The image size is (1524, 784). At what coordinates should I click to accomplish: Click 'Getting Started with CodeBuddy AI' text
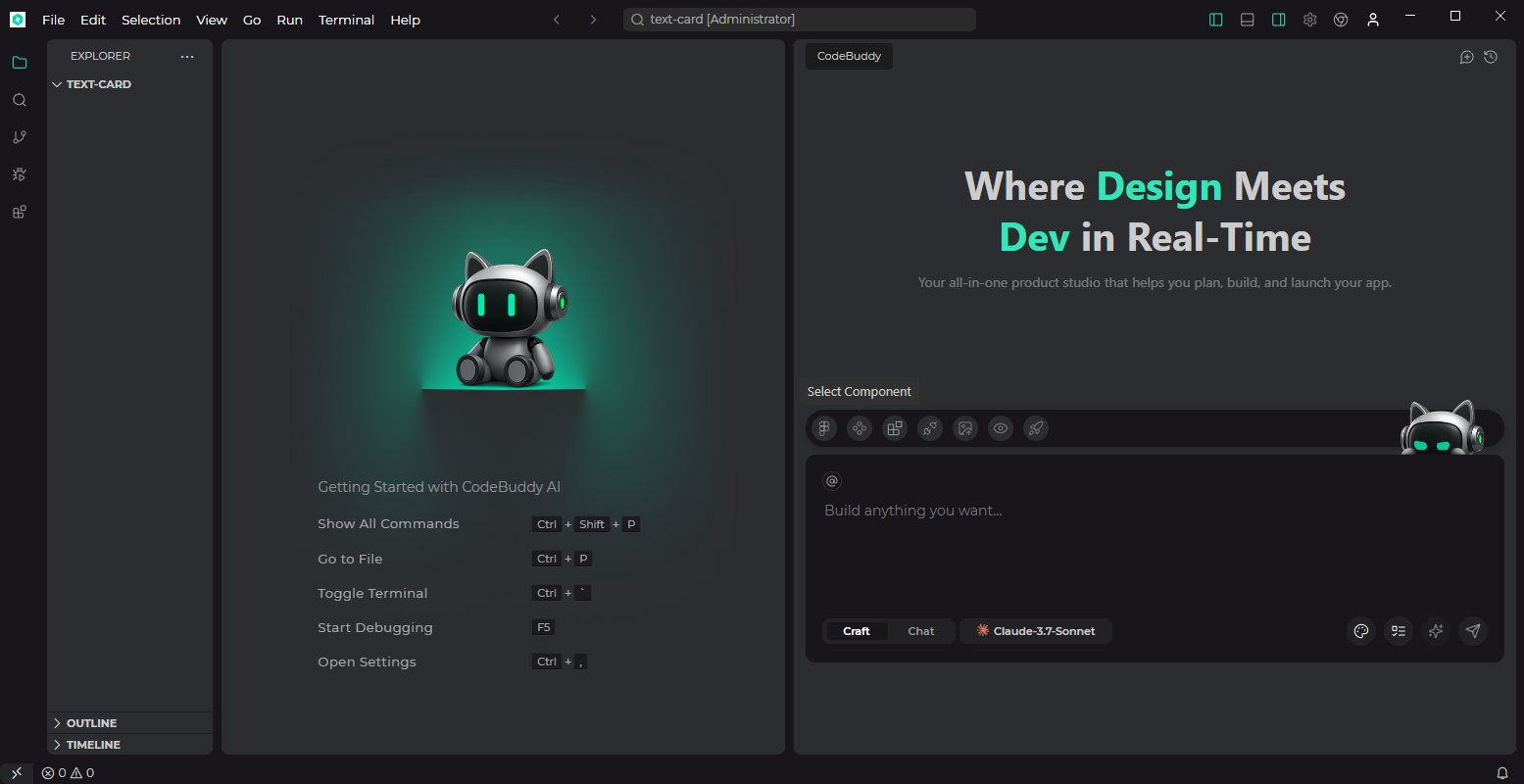[439, 487]
